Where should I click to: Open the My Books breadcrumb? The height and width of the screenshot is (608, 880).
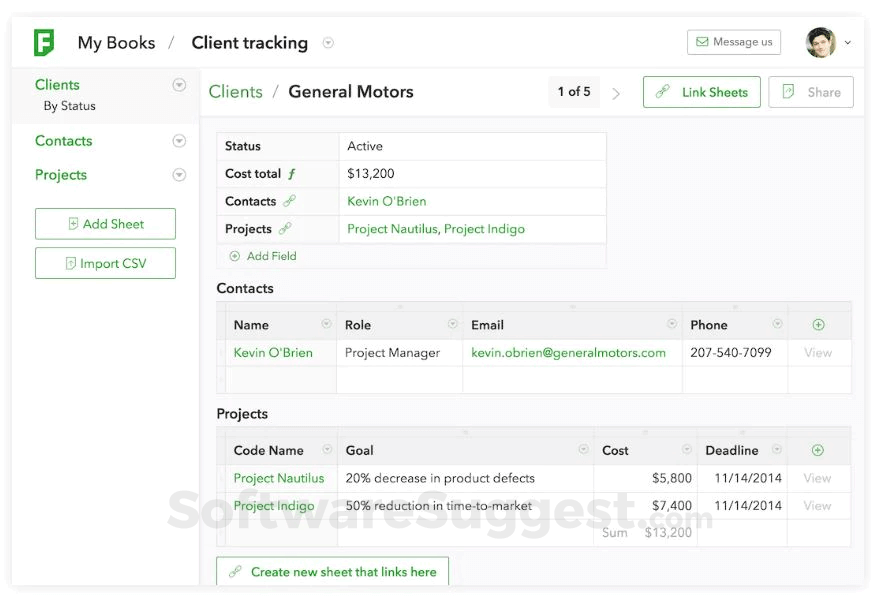click(116, 42)
